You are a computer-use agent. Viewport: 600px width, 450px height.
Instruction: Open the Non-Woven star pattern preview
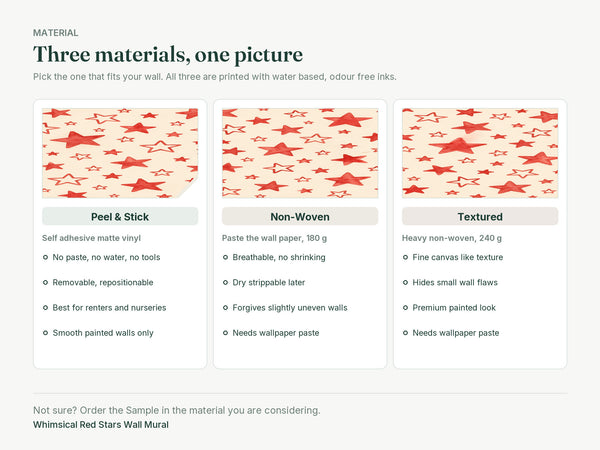tap(300, 153)
